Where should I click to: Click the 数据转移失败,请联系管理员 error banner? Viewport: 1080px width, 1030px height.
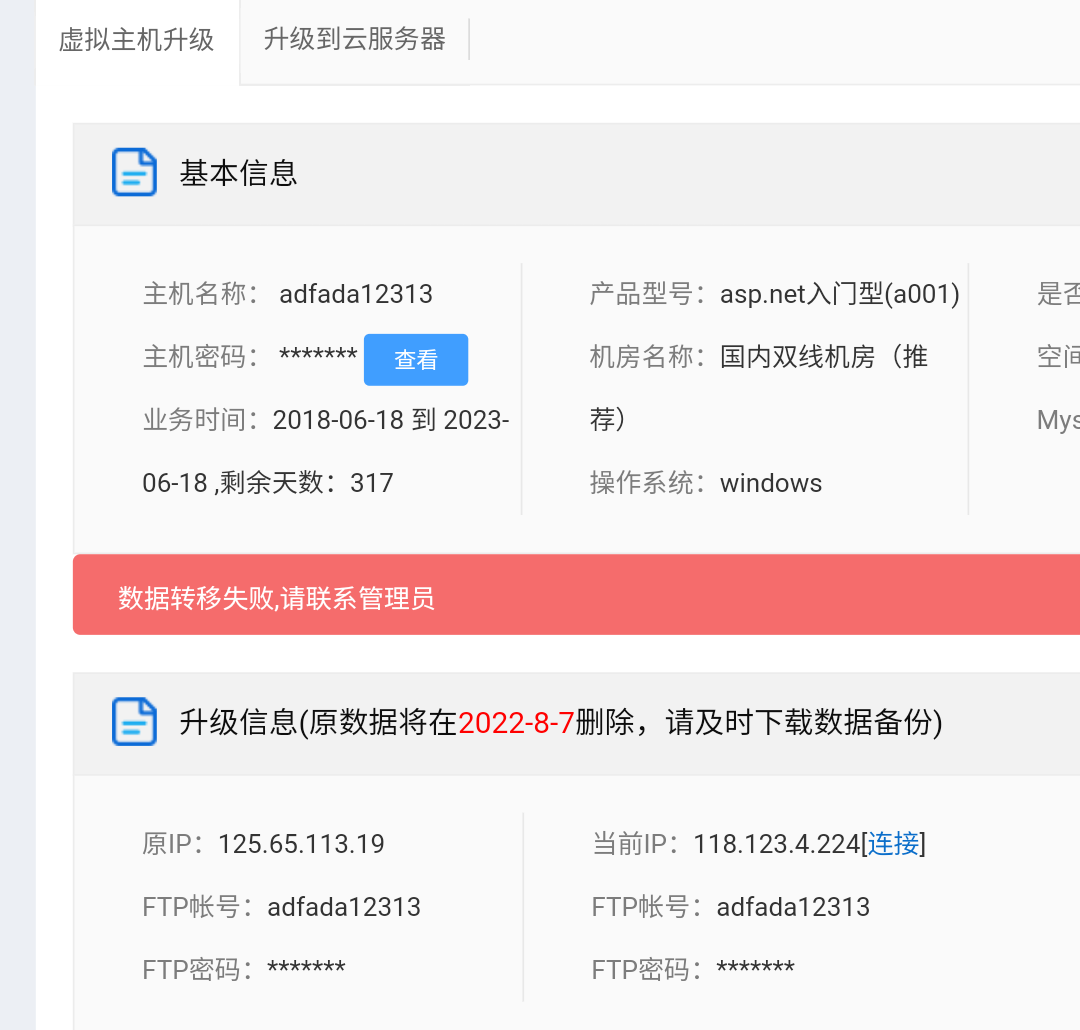[577, 595]
